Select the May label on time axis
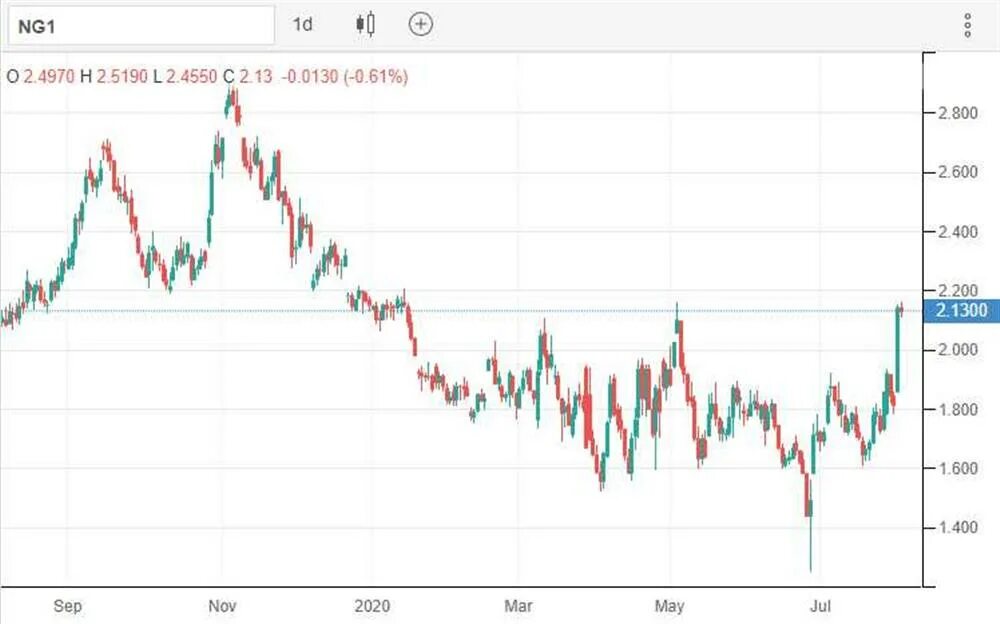The height and width of the screenshot is (624, 1000). point(669,605)
